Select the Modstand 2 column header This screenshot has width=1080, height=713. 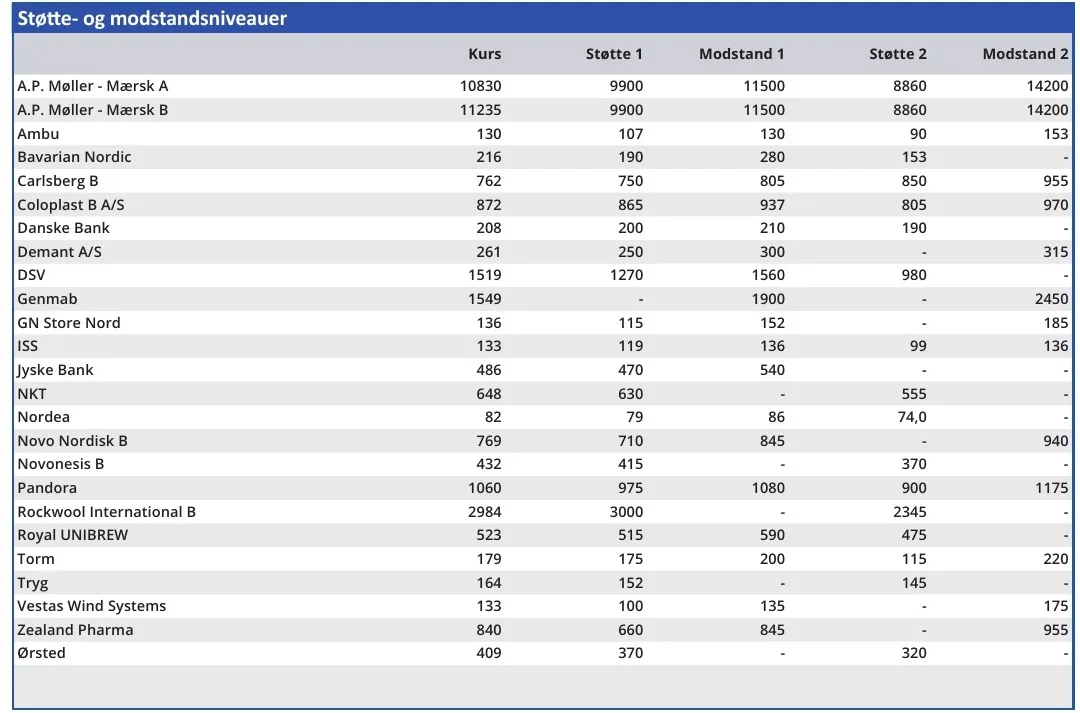tap(1025, 54)
